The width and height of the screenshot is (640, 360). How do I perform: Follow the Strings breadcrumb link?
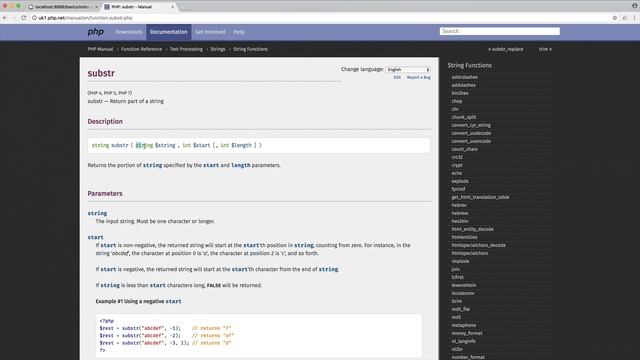[x=218, y=49]
